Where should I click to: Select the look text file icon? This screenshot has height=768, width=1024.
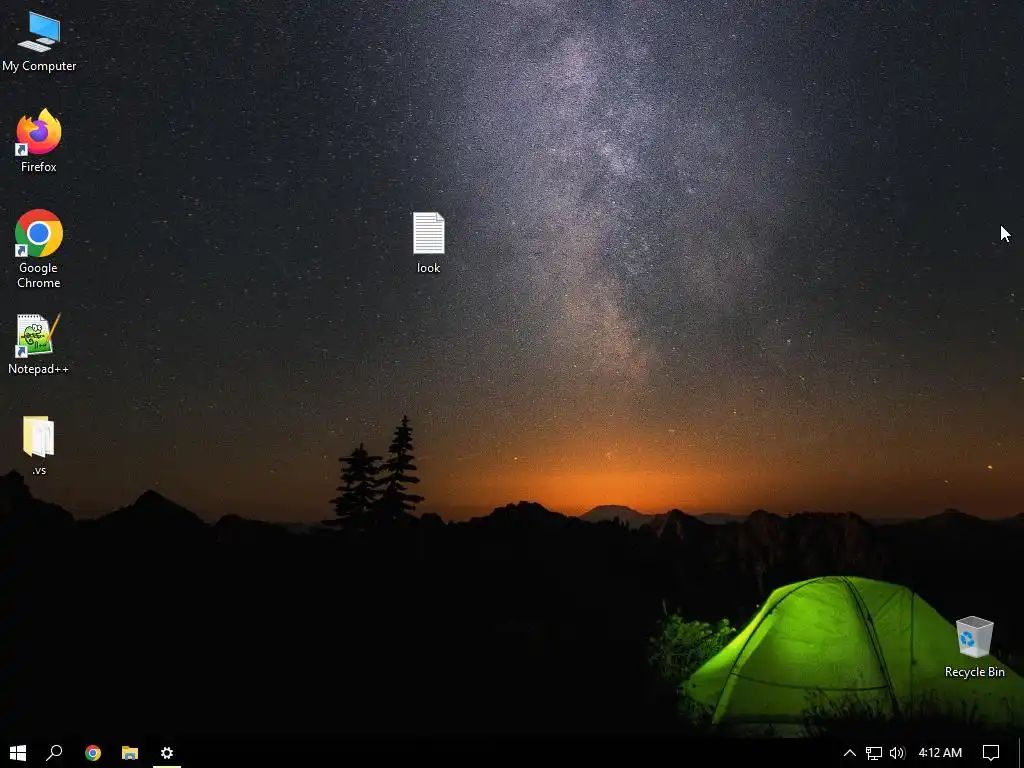point(428,243)
